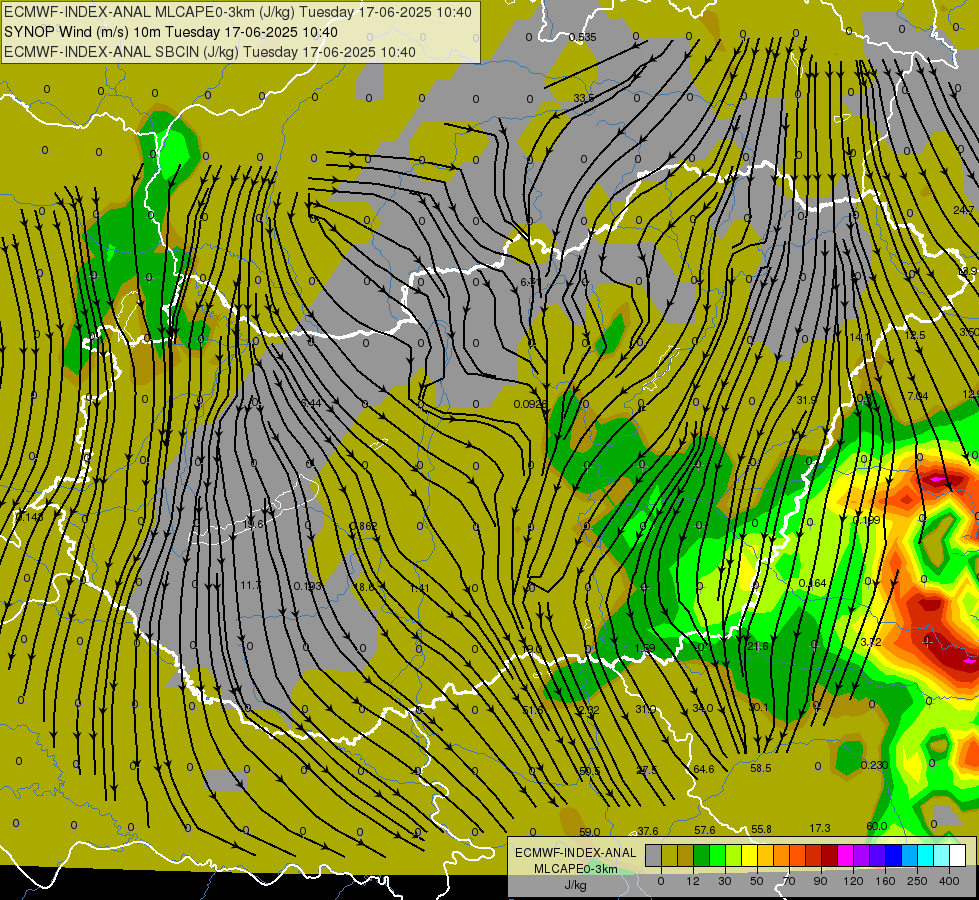The height and width of the screenshot is (900, 979).
Task: Click the SBCIN header line
Action: tap(210, 52)
